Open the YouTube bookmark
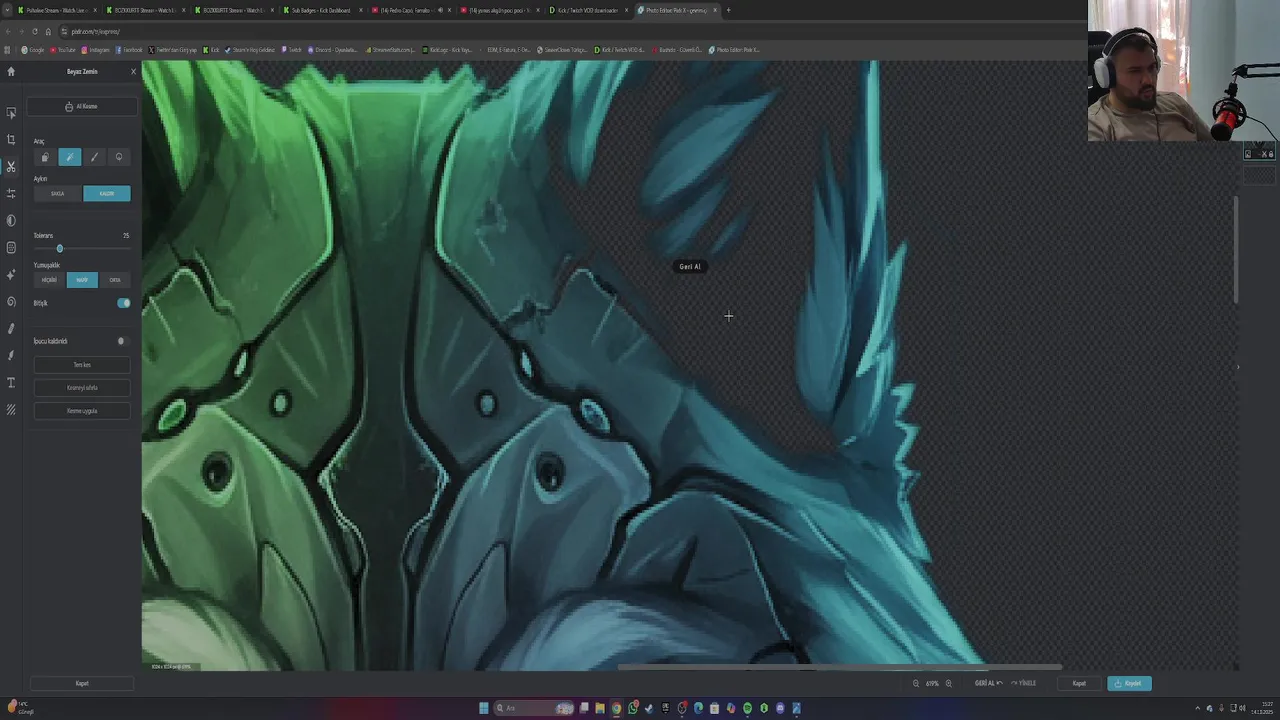 click(x=63, y=49)
